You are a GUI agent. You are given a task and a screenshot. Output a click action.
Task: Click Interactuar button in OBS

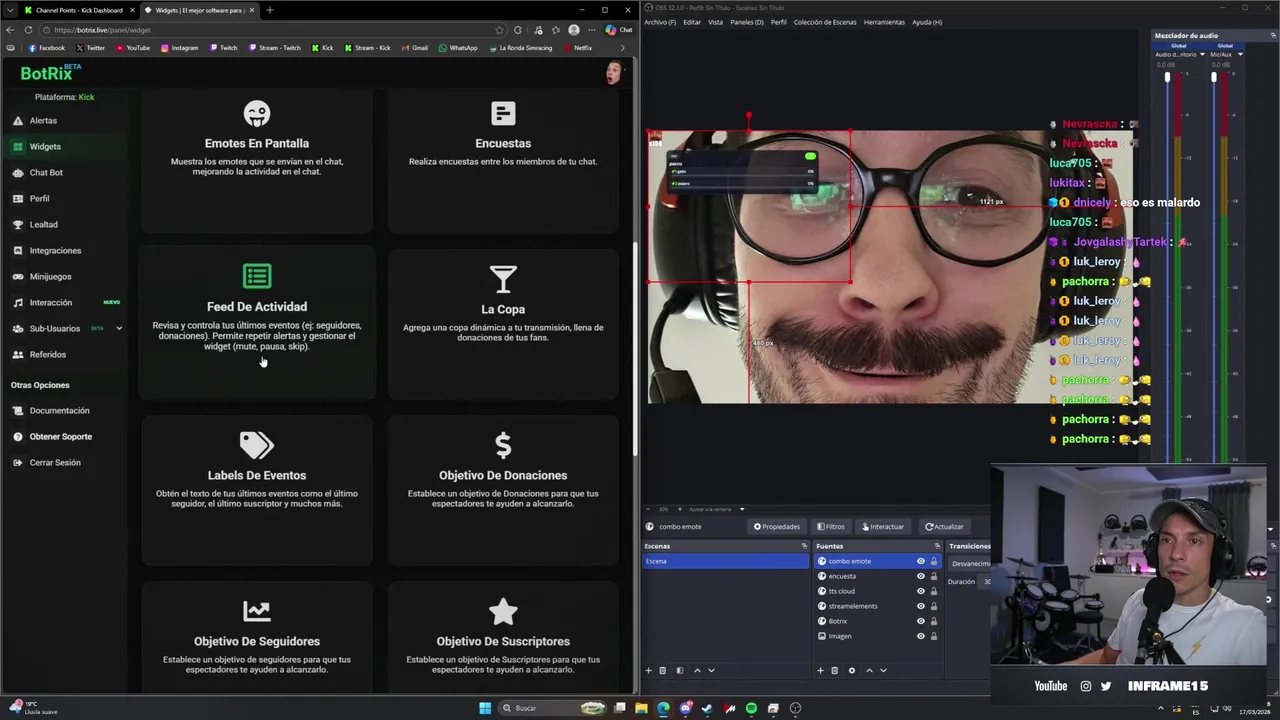click(x=883, y=526)
